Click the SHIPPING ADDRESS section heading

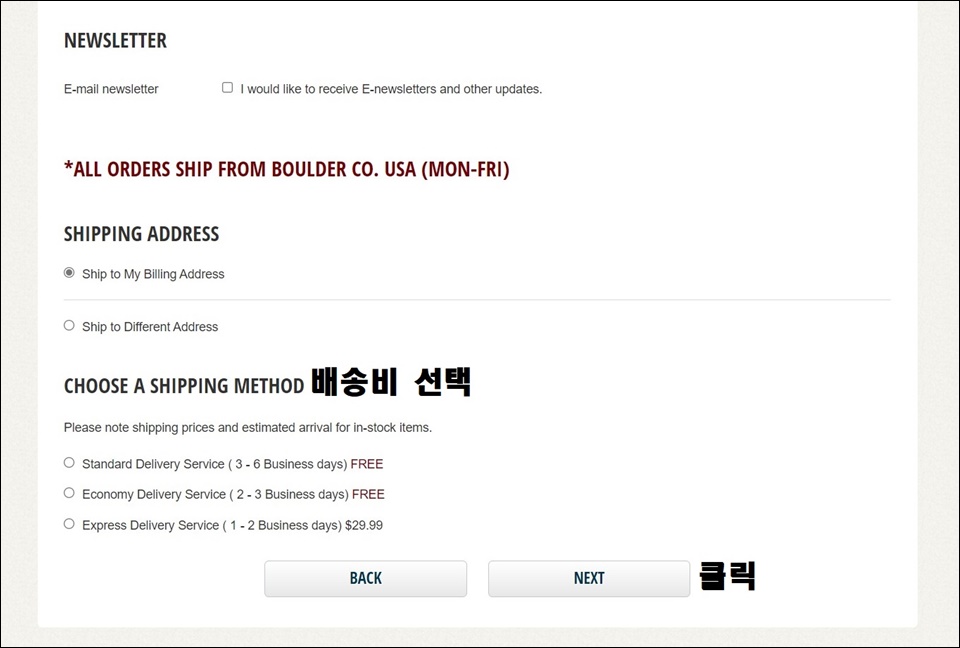[141, 234]
